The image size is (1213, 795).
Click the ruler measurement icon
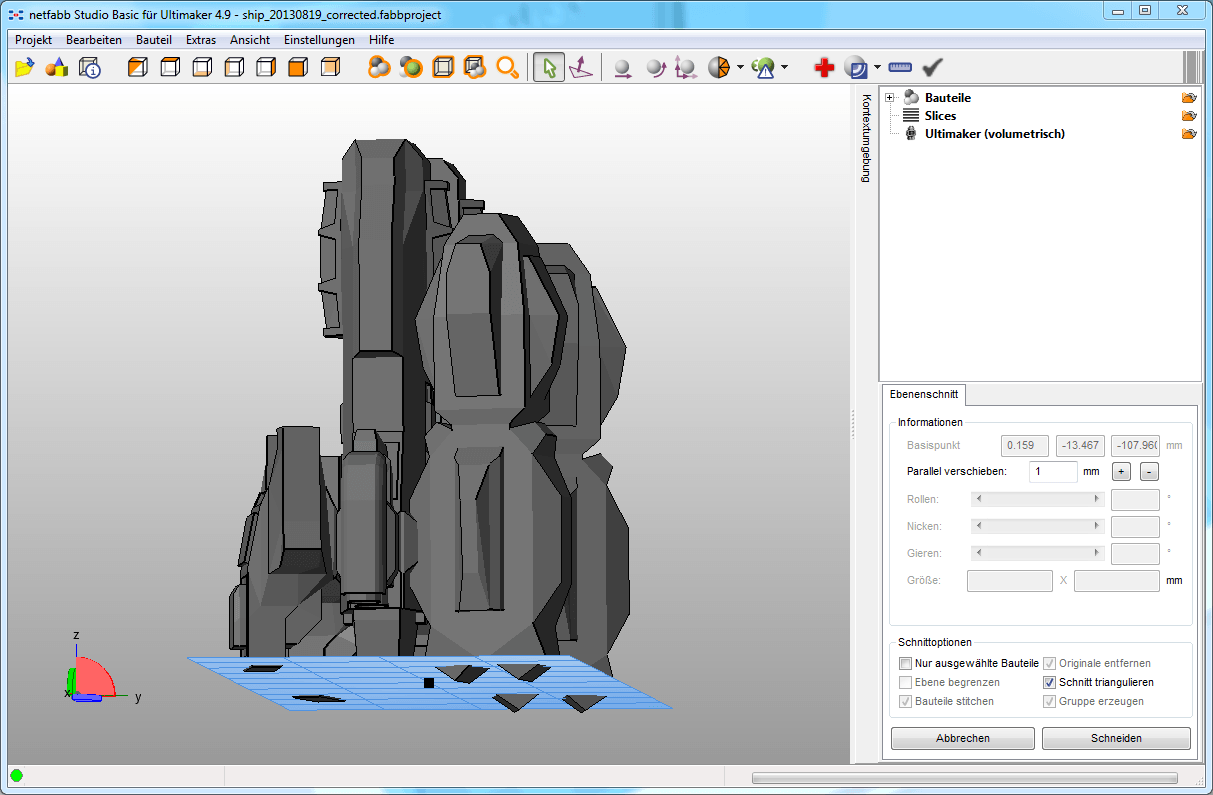coord(900,68)
